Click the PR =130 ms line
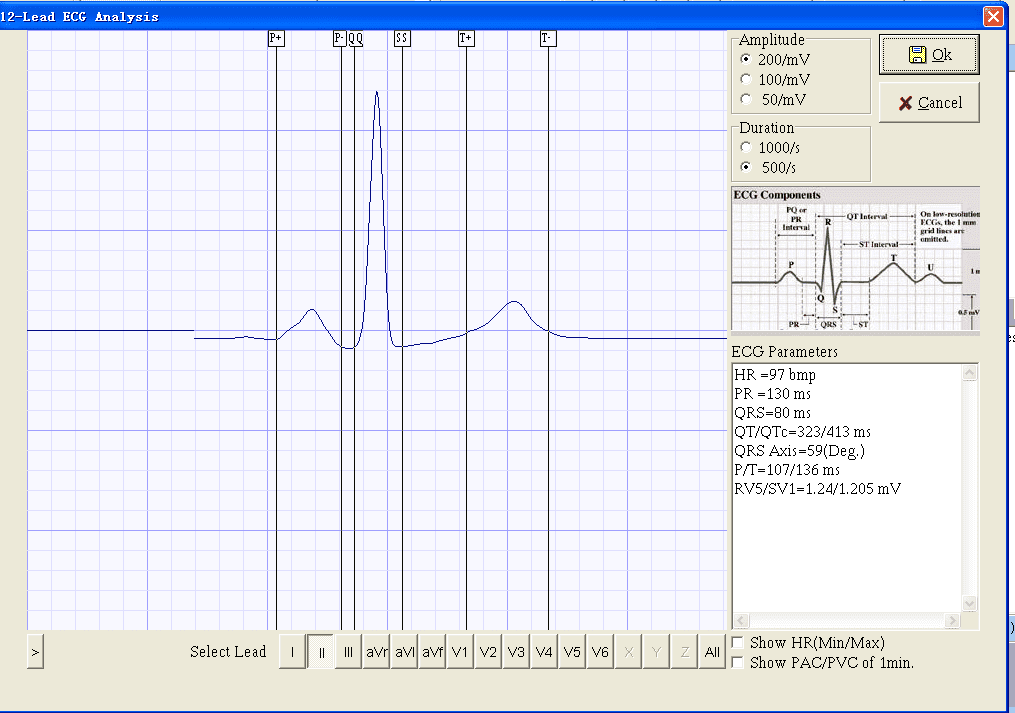This screenshot has height=713, width=1015. pyautogui.click(x=772, y=394)
